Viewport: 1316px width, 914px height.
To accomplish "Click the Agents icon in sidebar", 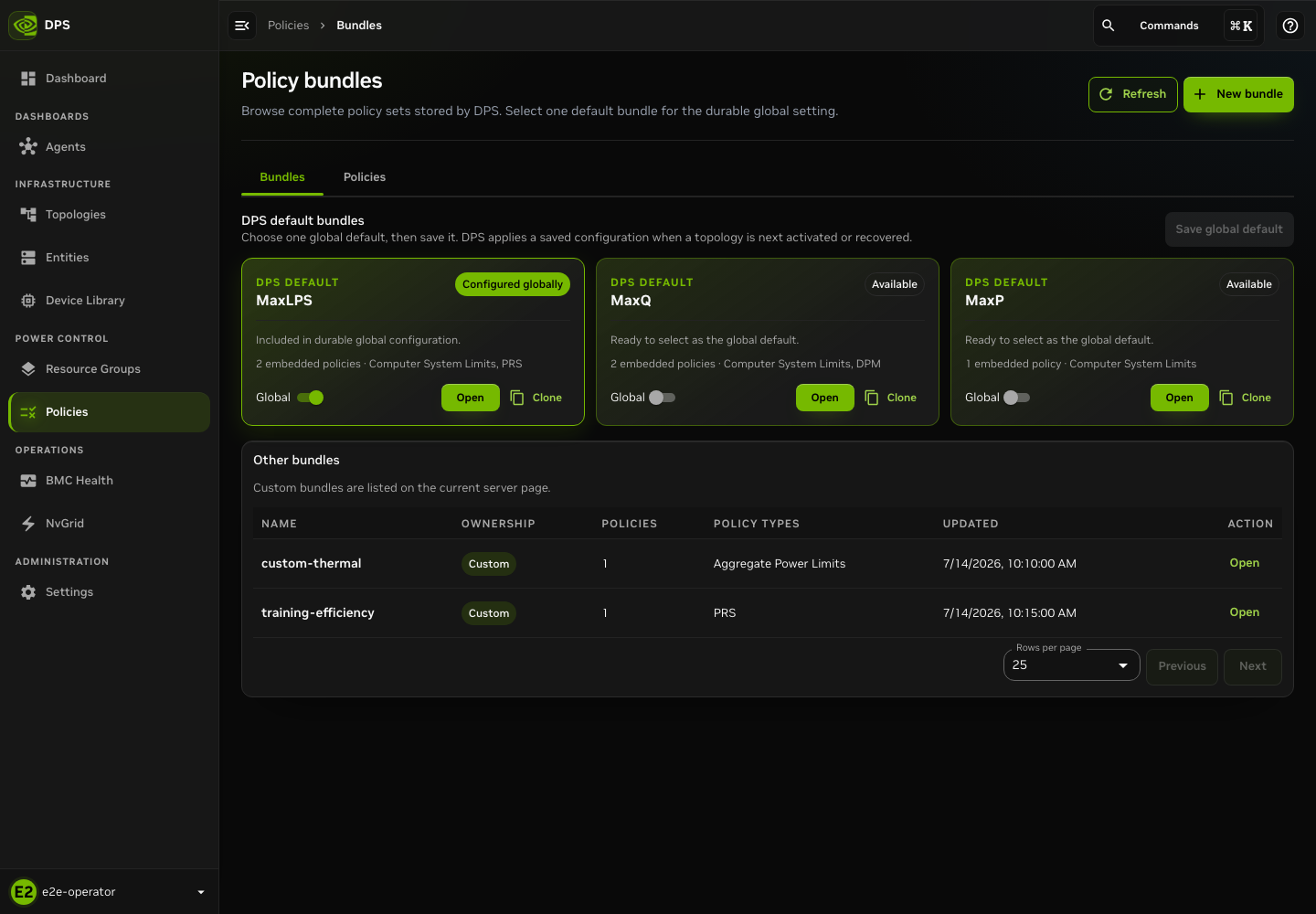I will click(28, 146).
